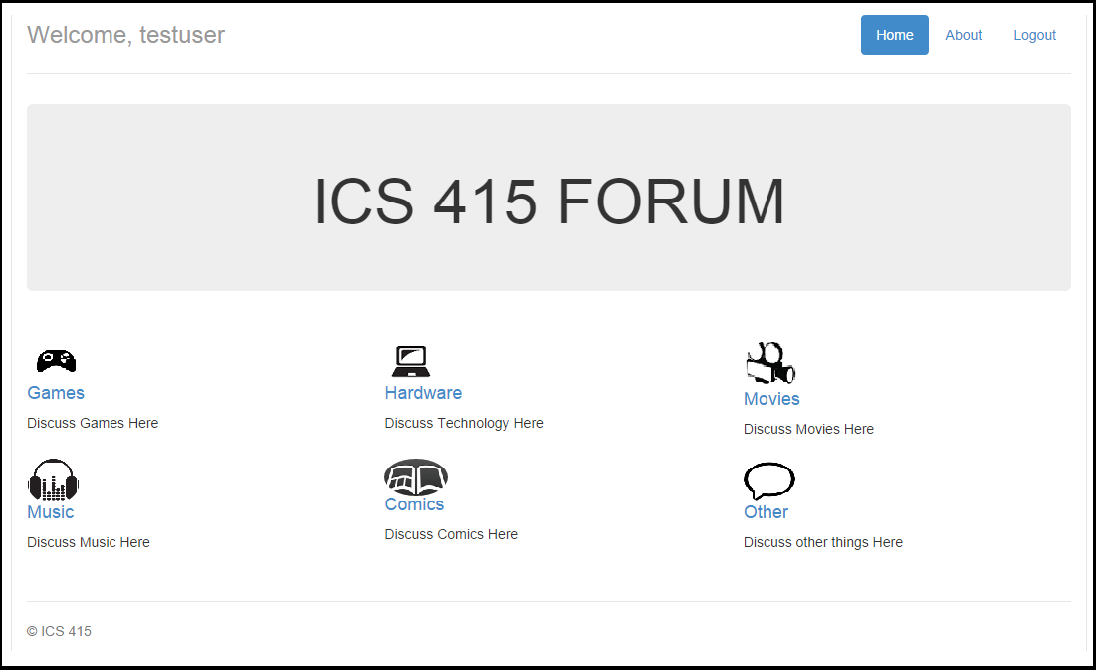Click the speech bubble Other icon
Screen dimensions: 1096x670
(769, 481)
